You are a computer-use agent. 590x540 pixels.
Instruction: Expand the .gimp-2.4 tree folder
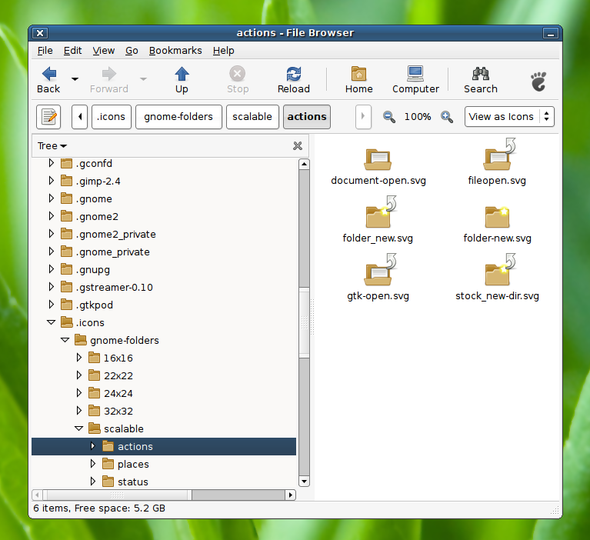[51, 181]
